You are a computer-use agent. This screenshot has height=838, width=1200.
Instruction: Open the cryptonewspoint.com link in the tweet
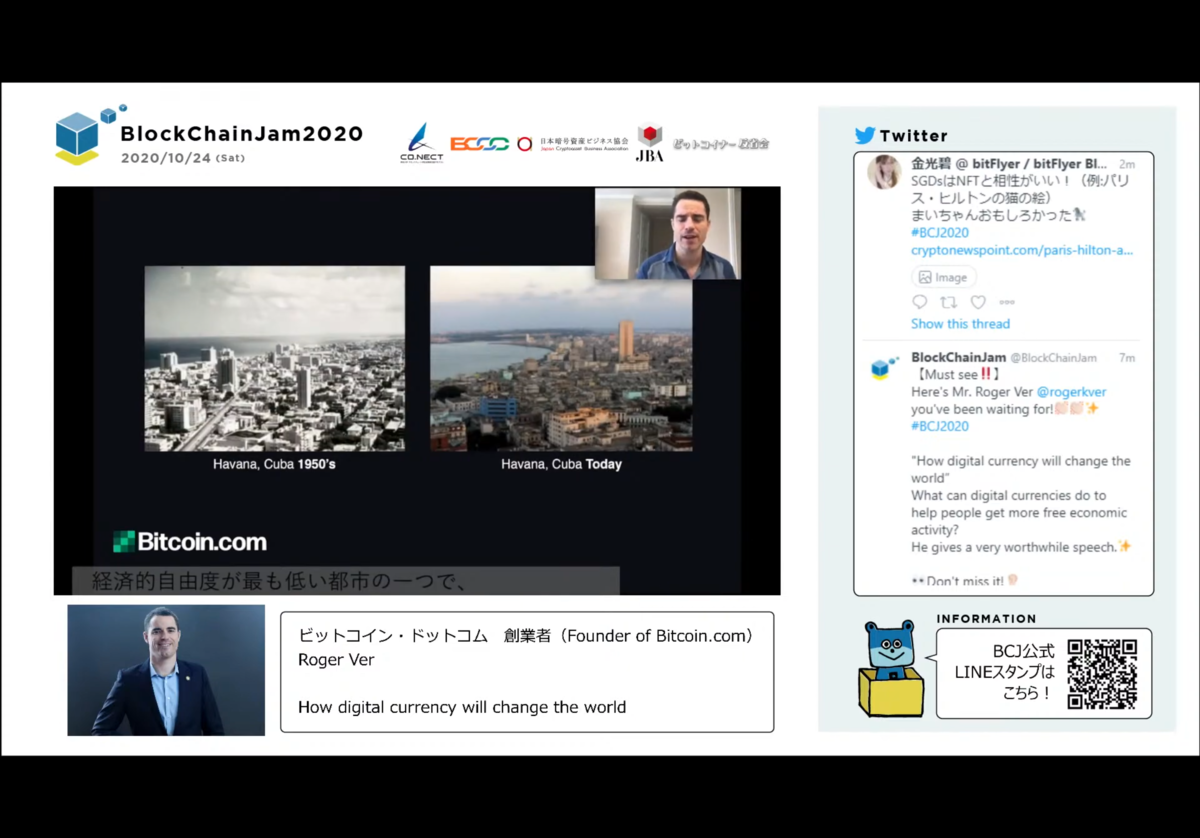pos(1022,250)
